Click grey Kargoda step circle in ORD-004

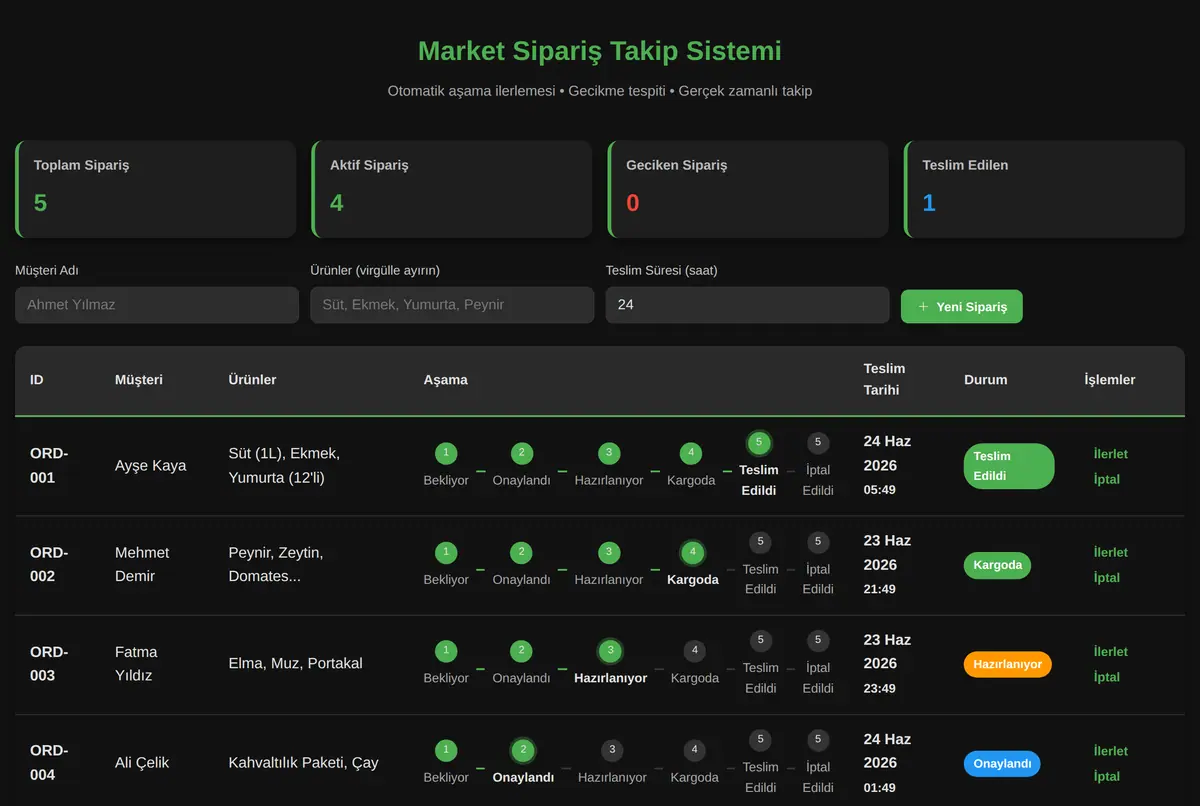[694, 750]
